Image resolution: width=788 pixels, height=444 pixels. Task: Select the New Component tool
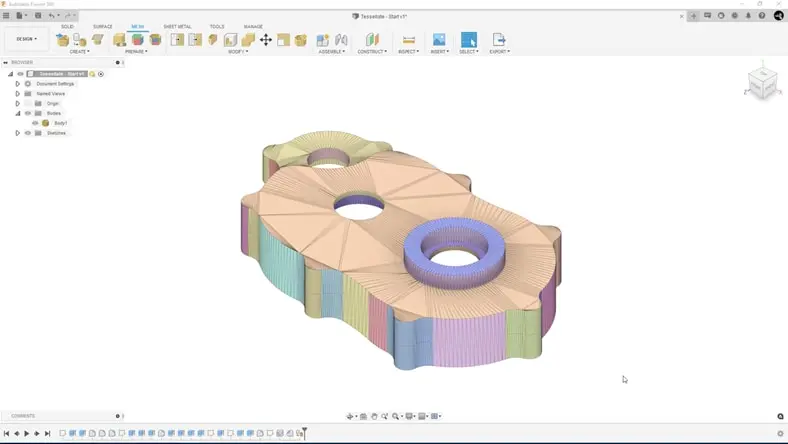click(x=323, y=40)
